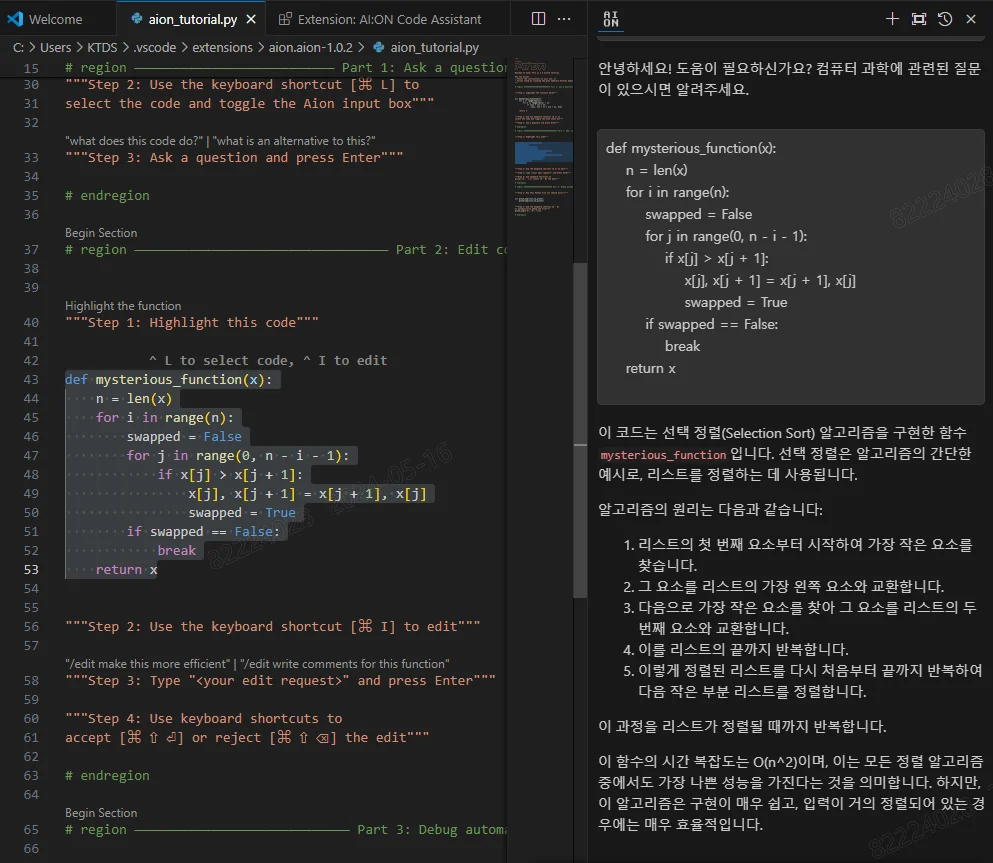The image size is (993, 863).
Task: Click the focus frame icon in AI:ON panel
Action: point(919,18)
